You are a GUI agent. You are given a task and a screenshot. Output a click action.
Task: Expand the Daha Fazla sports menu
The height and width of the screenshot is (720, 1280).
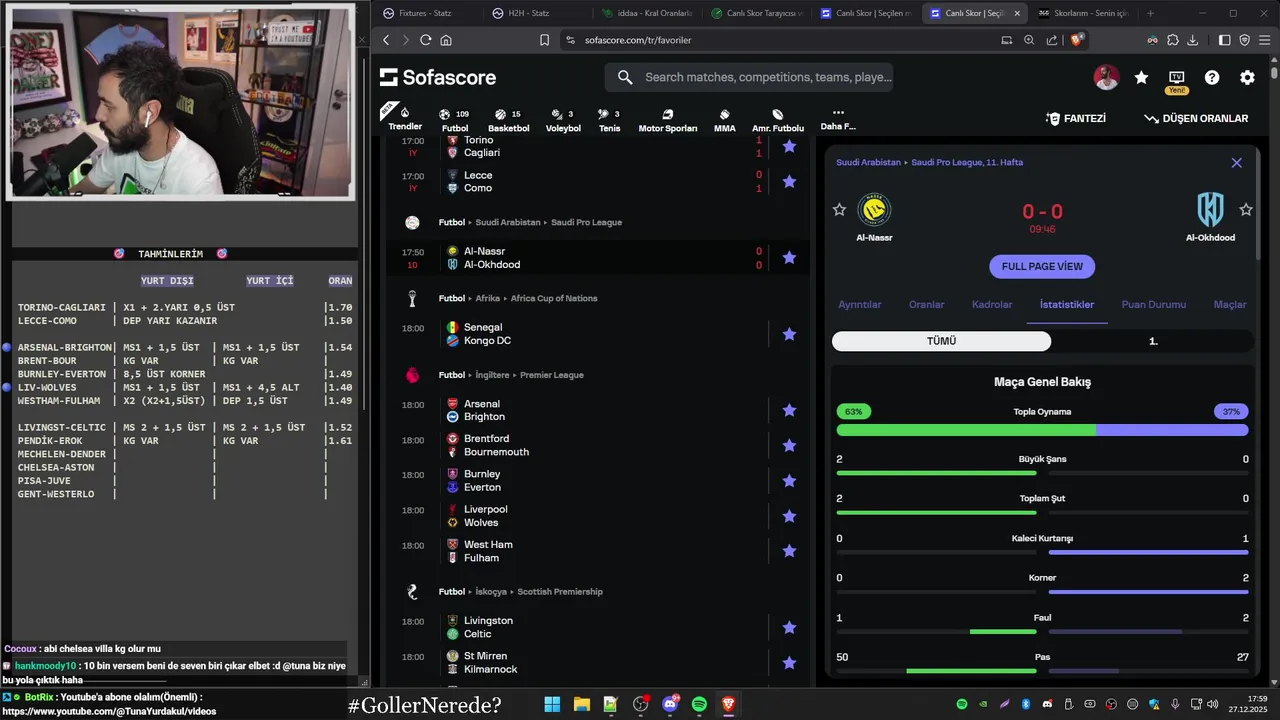tap(838, 119)
